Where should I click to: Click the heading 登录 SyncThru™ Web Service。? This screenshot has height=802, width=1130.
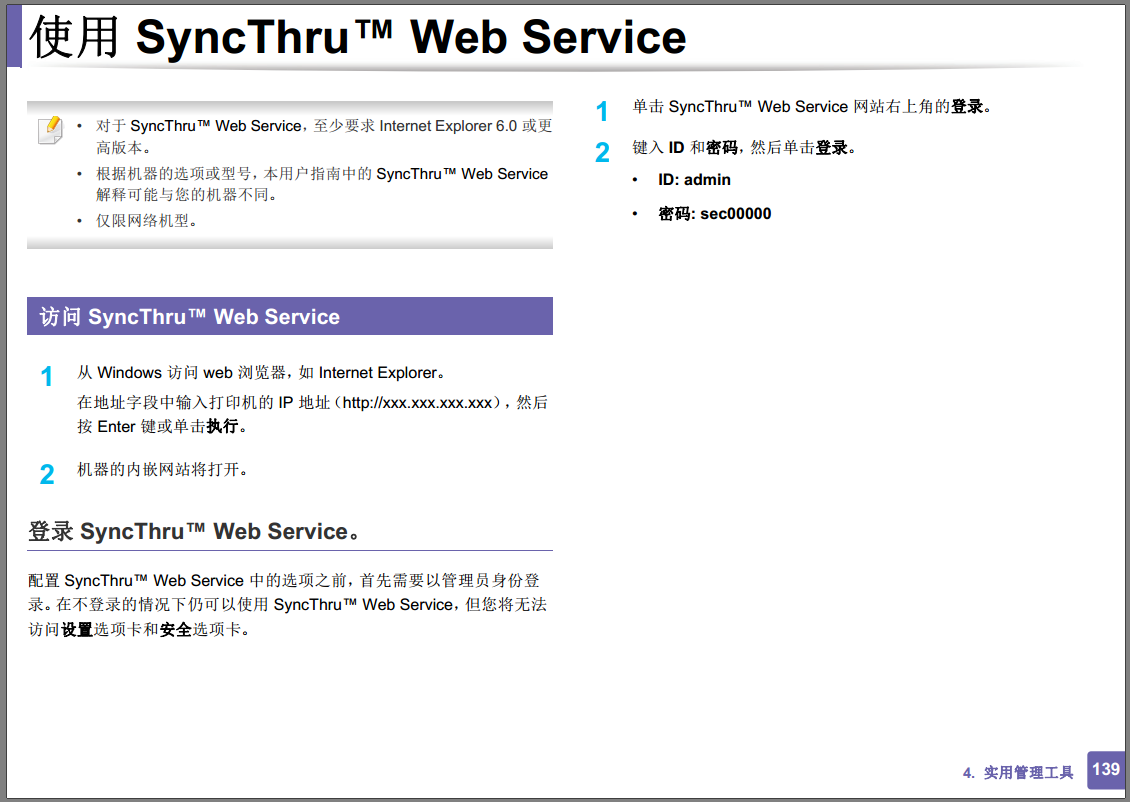195,532
